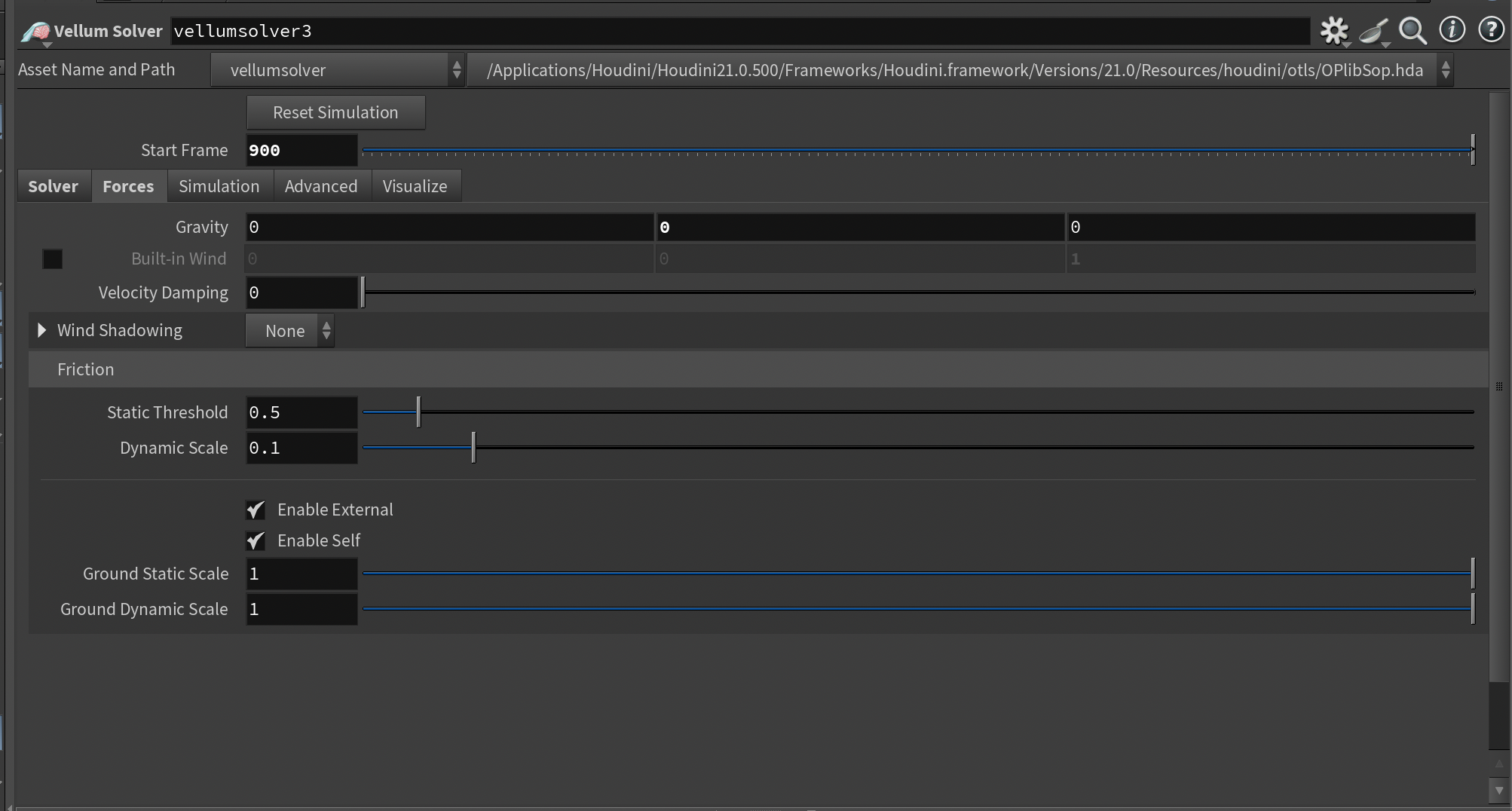Expand the Wind Shadowing section triangle
The image size is (1512, 811).
point(42,330)
